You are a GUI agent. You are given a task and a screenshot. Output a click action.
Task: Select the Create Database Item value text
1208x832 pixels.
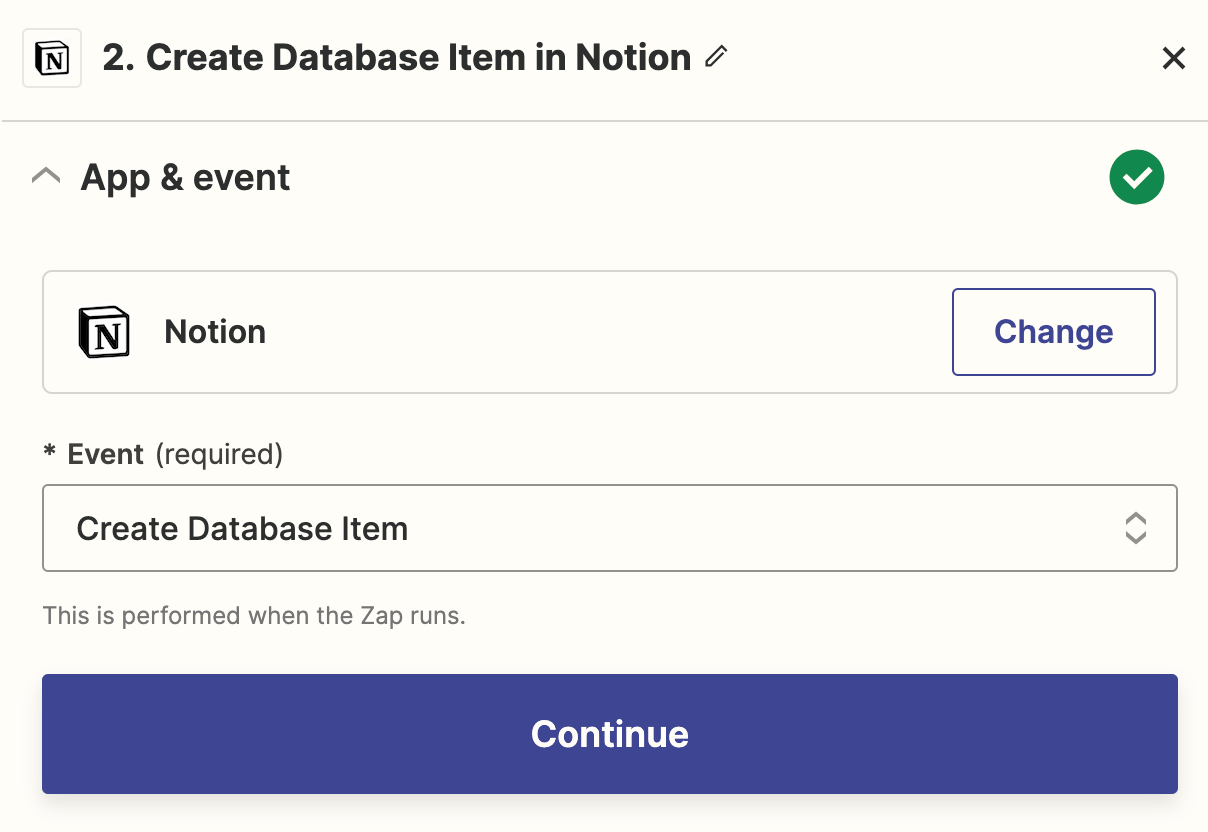242,528
